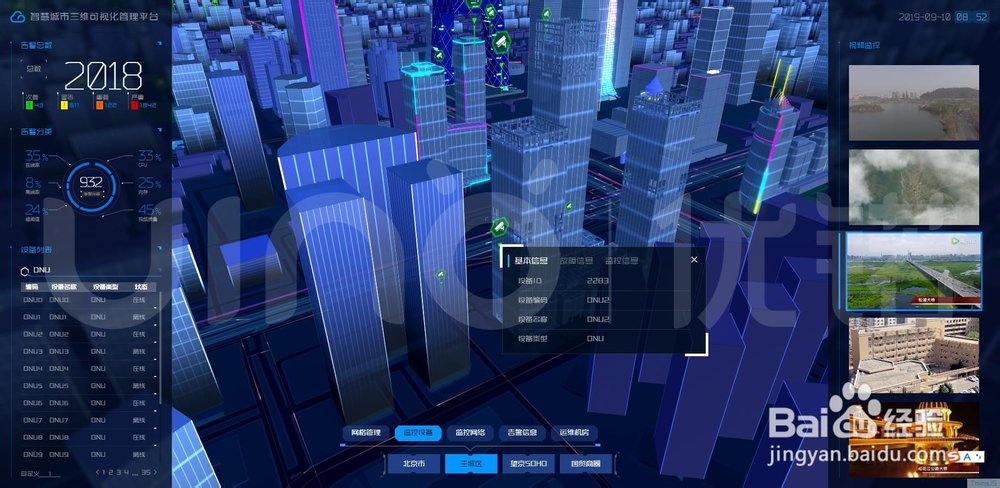The image size is (1000, 488).
Task: Select the large hexagonal camera marker near the info popup
Action: [499, 226]
